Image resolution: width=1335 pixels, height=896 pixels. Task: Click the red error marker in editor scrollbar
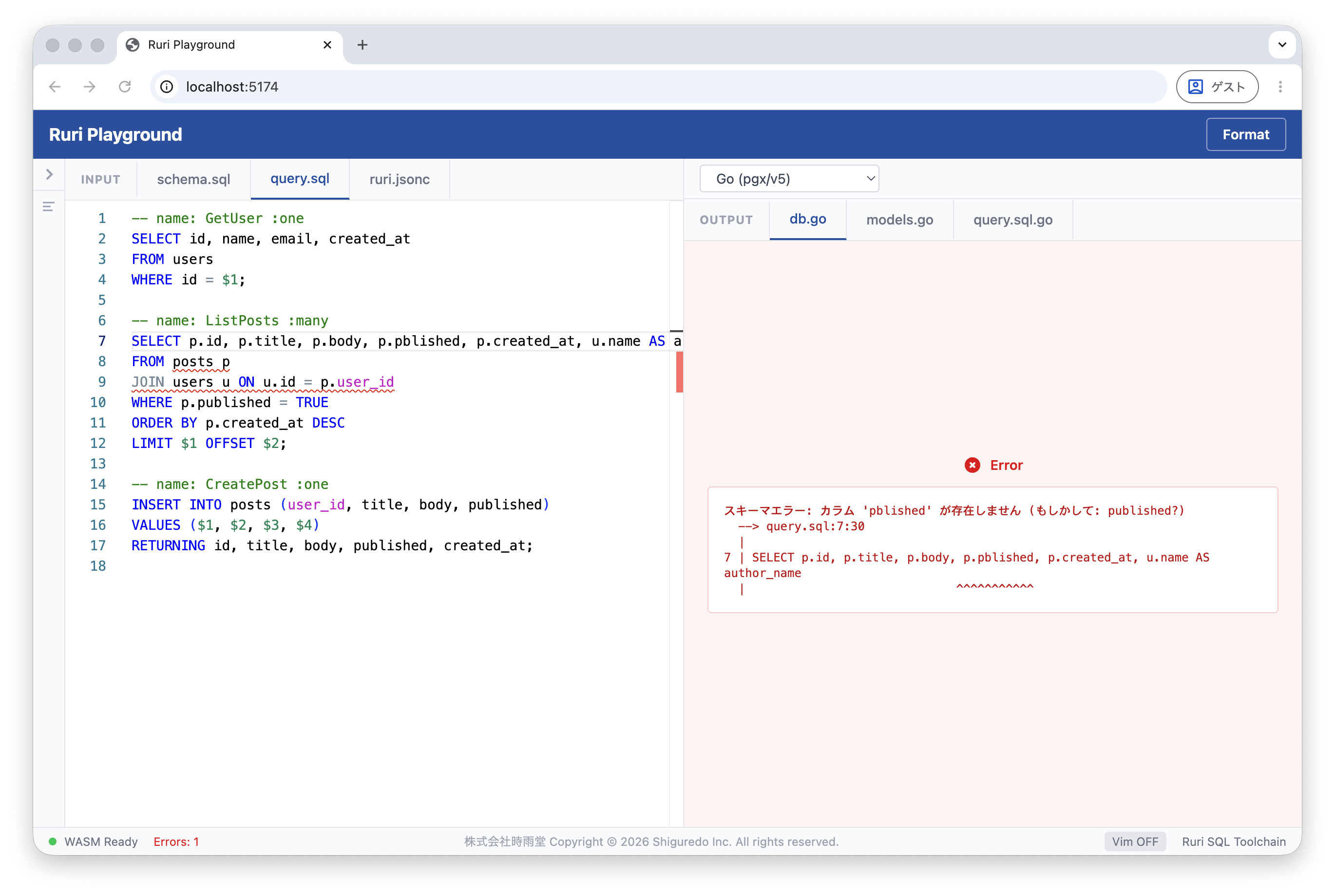click(679, 372)
